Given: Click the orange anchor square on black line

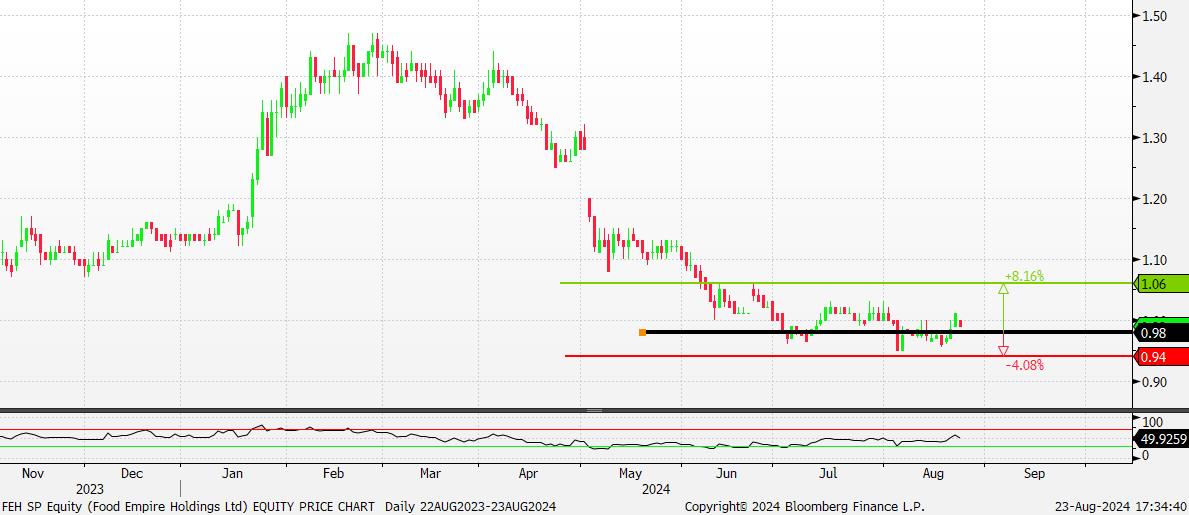Looking at the screenshot, I should pos(642,332).
